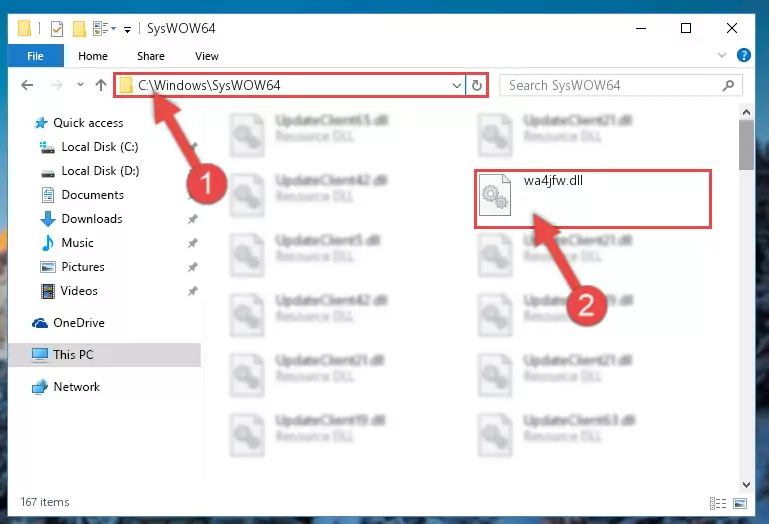Click the pin icon next to Music
Image resolution: width=769 pixels, height=524 pixels.
point(193,243)
